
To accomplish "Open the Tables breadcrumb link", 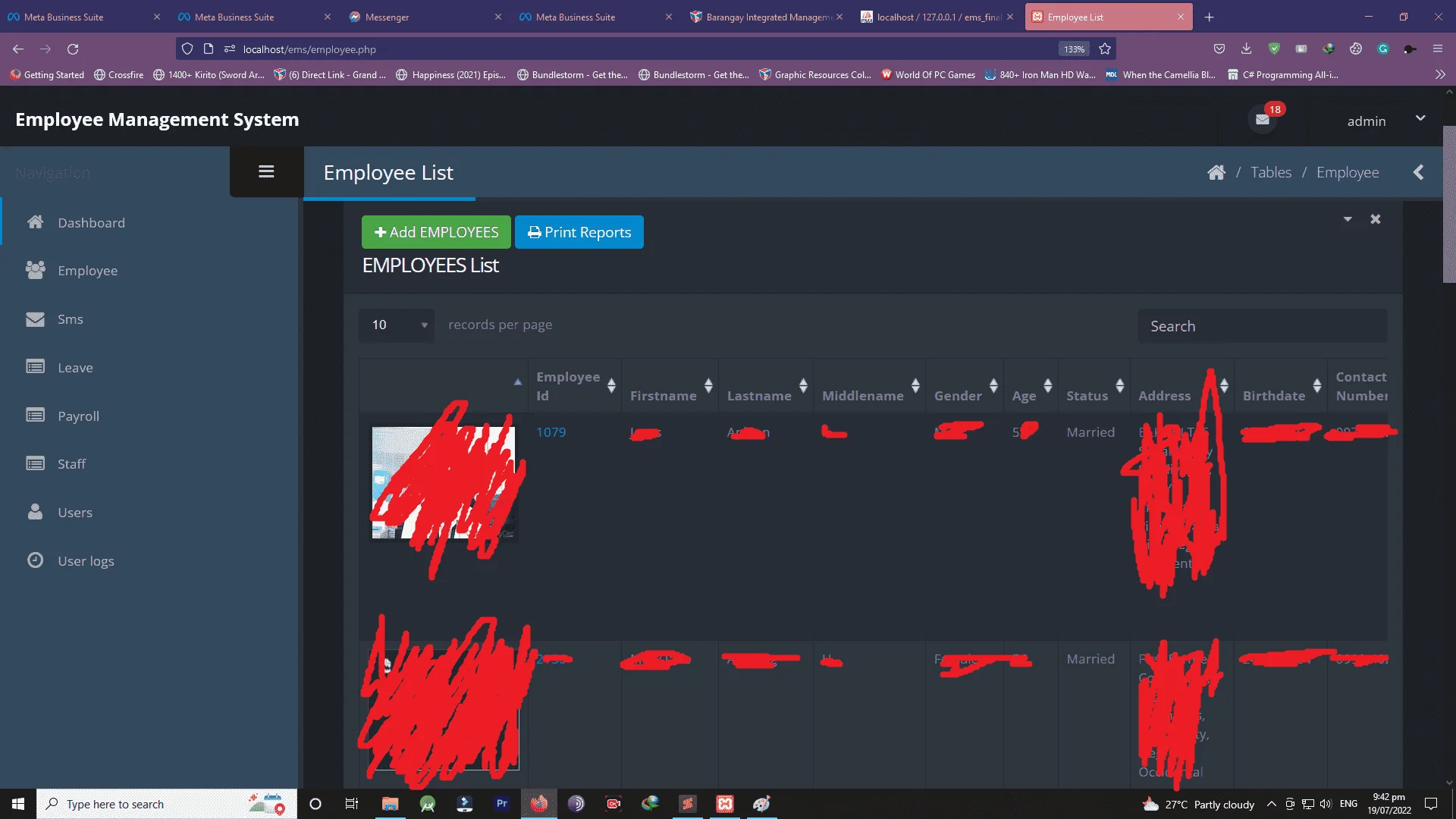I will (1271, 172).
